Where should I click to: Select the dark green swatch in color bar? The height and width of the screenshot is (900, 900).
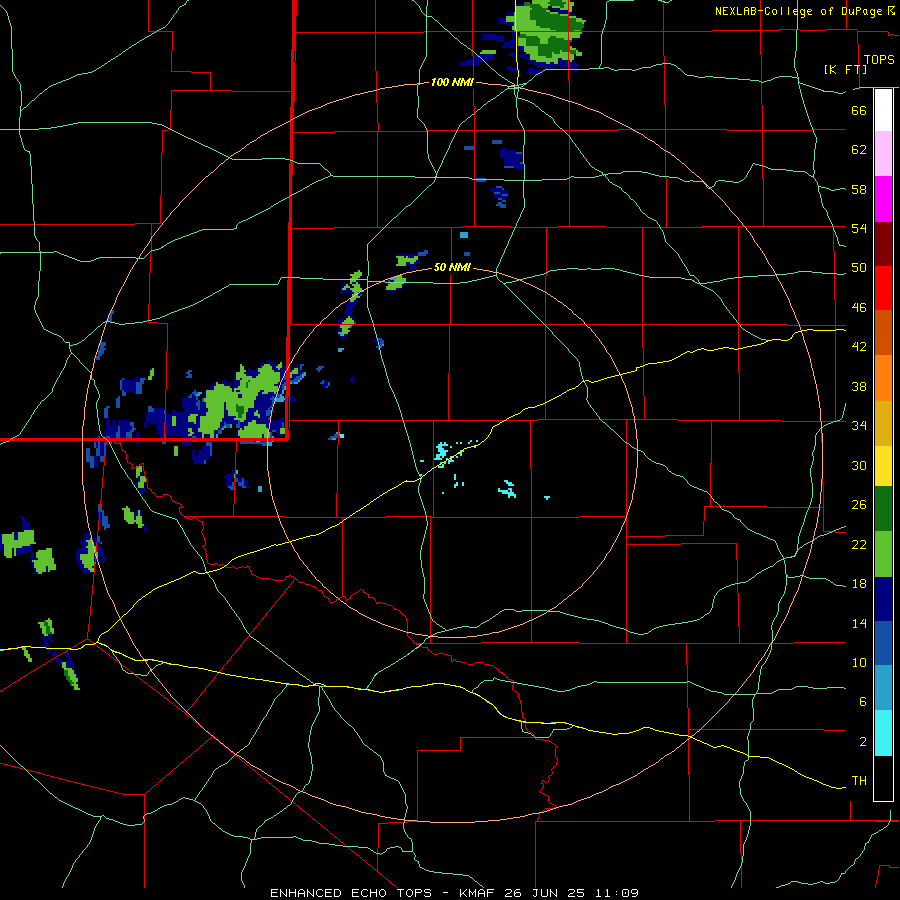point(883,509)
